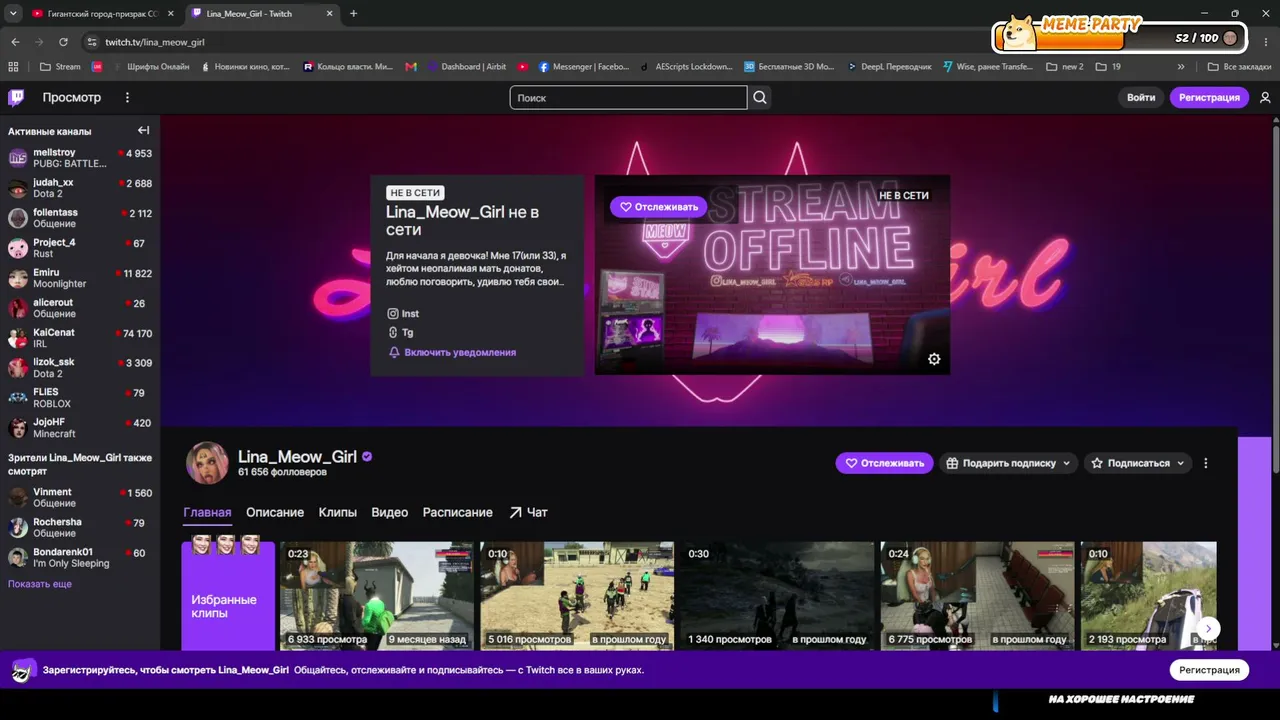
Task: Open the user profile icon menu
Action: [x=1265, y=97]
